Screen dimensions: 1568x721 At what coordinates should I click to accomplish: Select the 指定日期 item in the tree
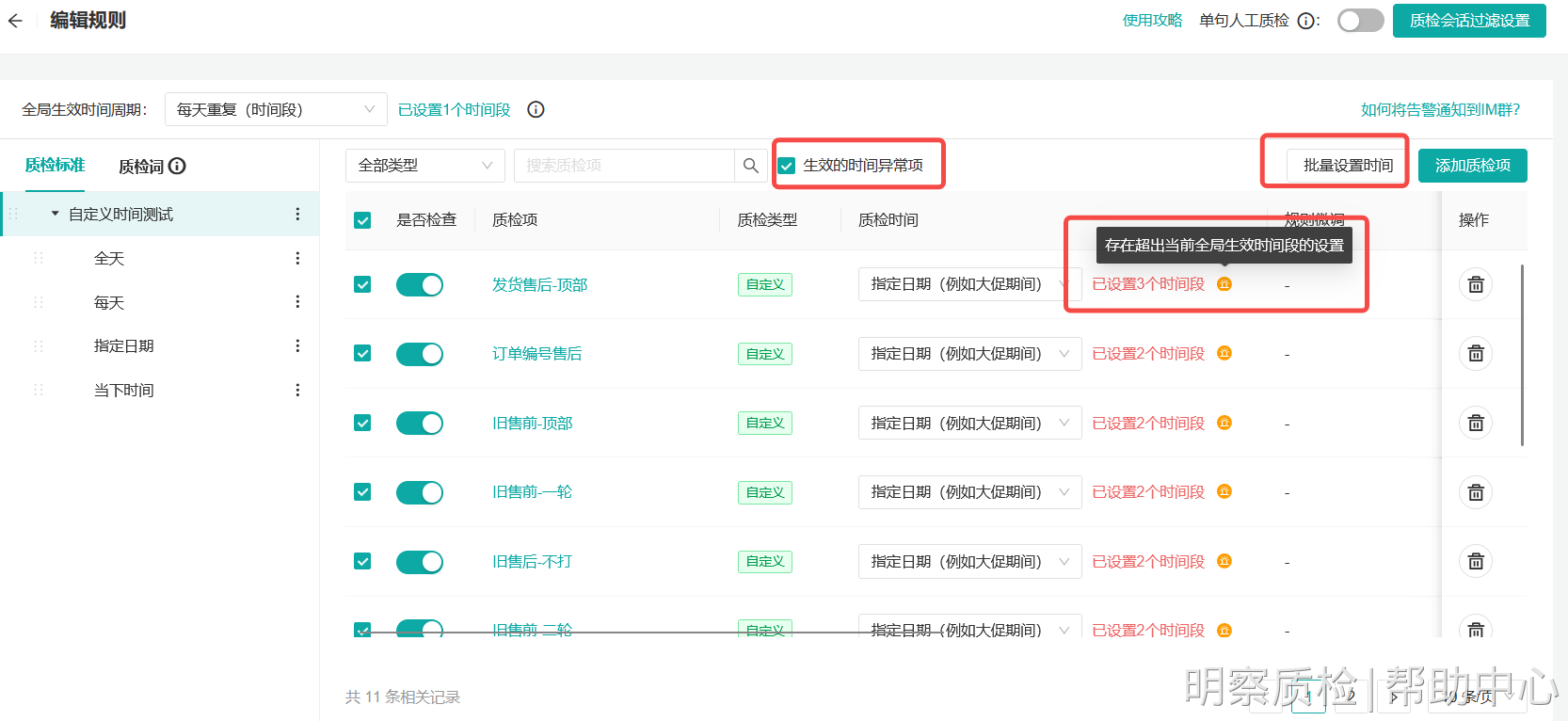click(x=124, y=345)
